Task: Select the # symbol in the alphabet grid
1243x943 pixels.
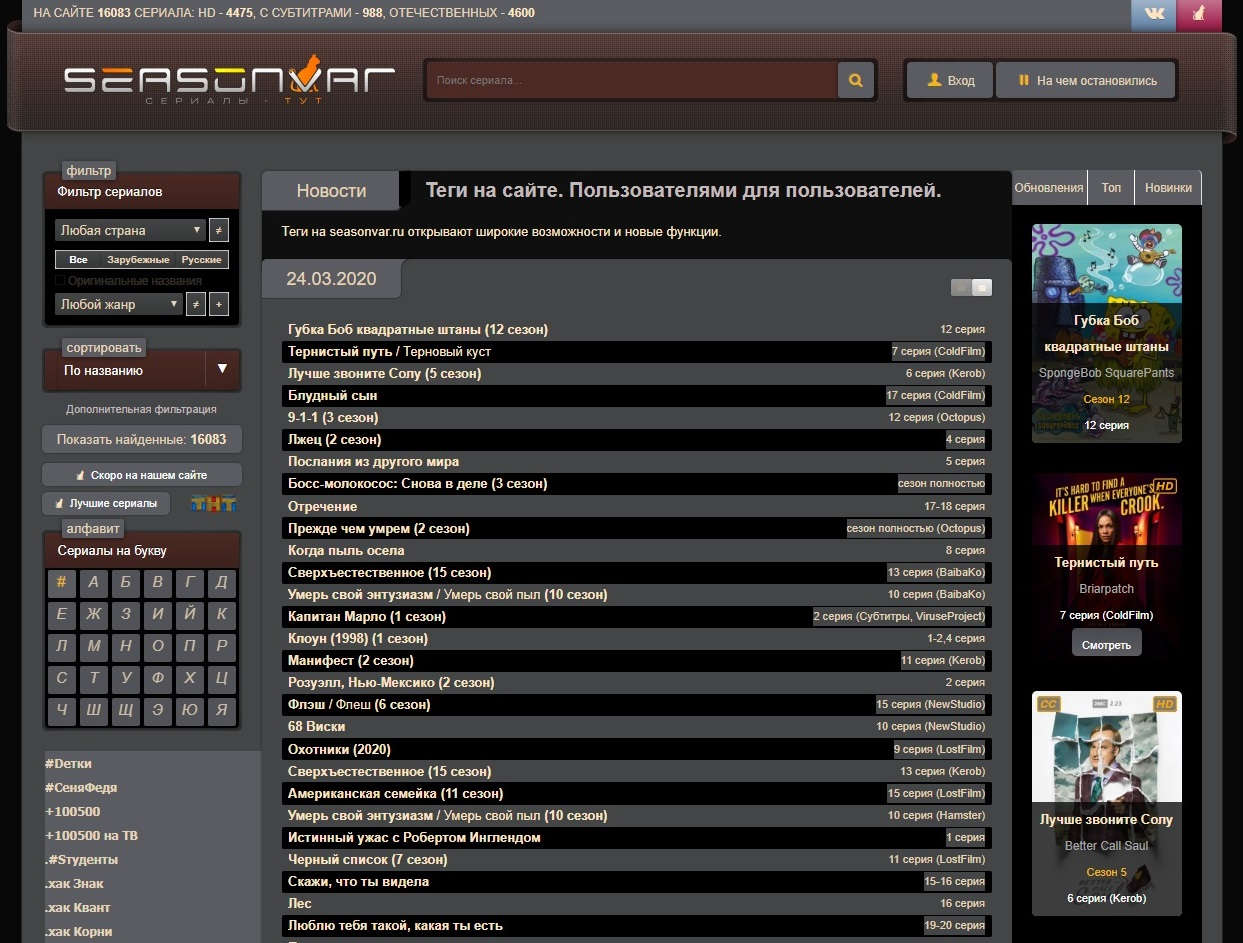Action: [61, 583]
